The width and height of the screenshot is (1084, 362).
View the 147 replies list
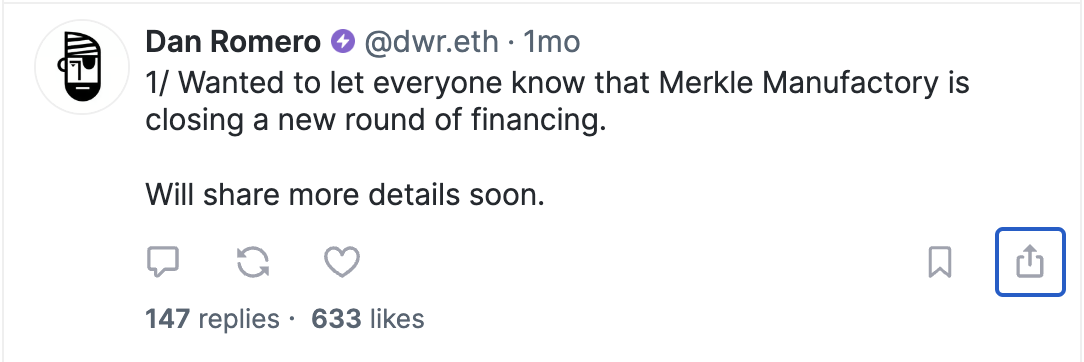click(x=212, y=318)
